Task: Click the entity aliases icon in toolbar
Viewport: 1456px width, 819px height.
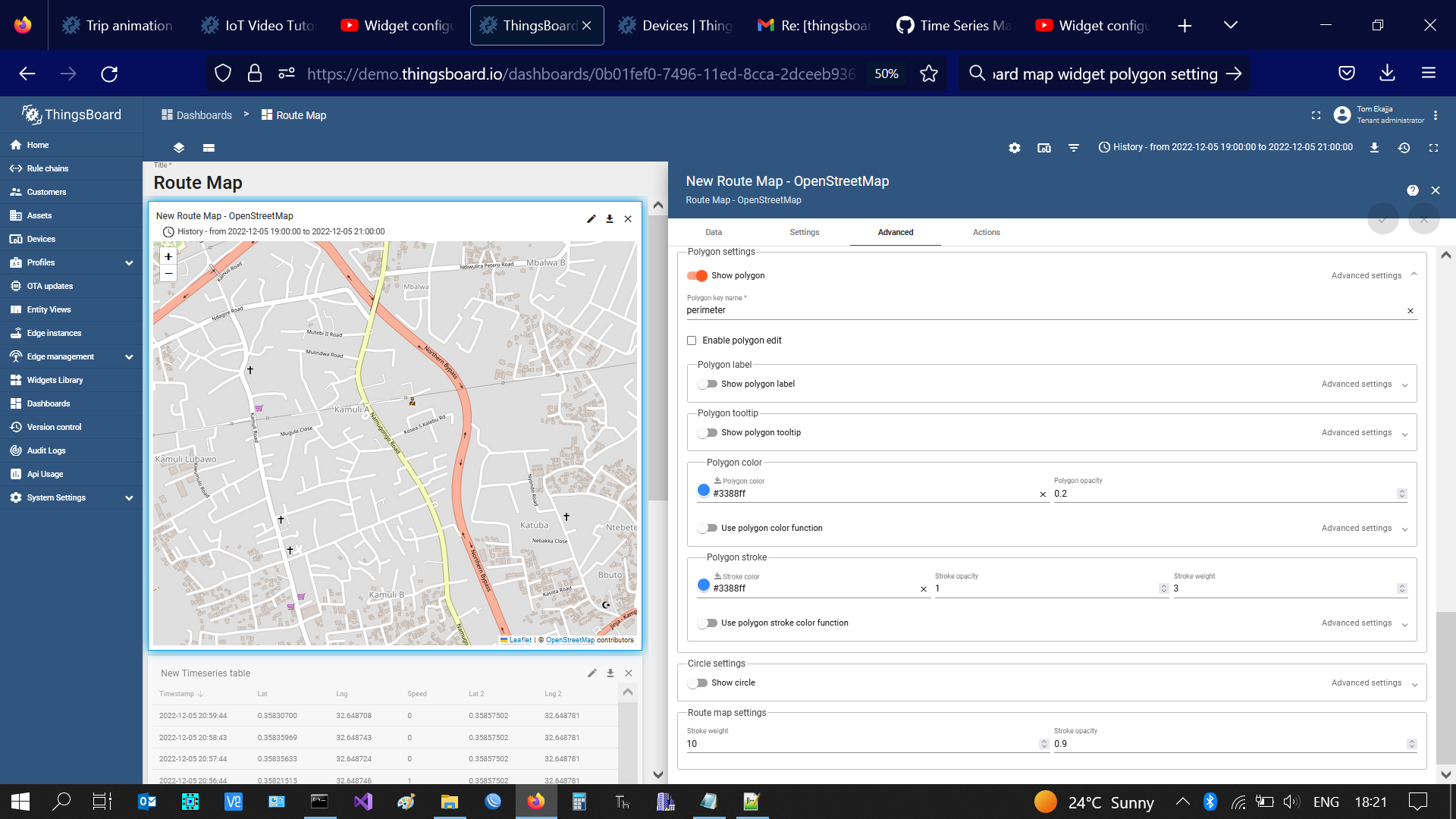Action: point(1044,148)
